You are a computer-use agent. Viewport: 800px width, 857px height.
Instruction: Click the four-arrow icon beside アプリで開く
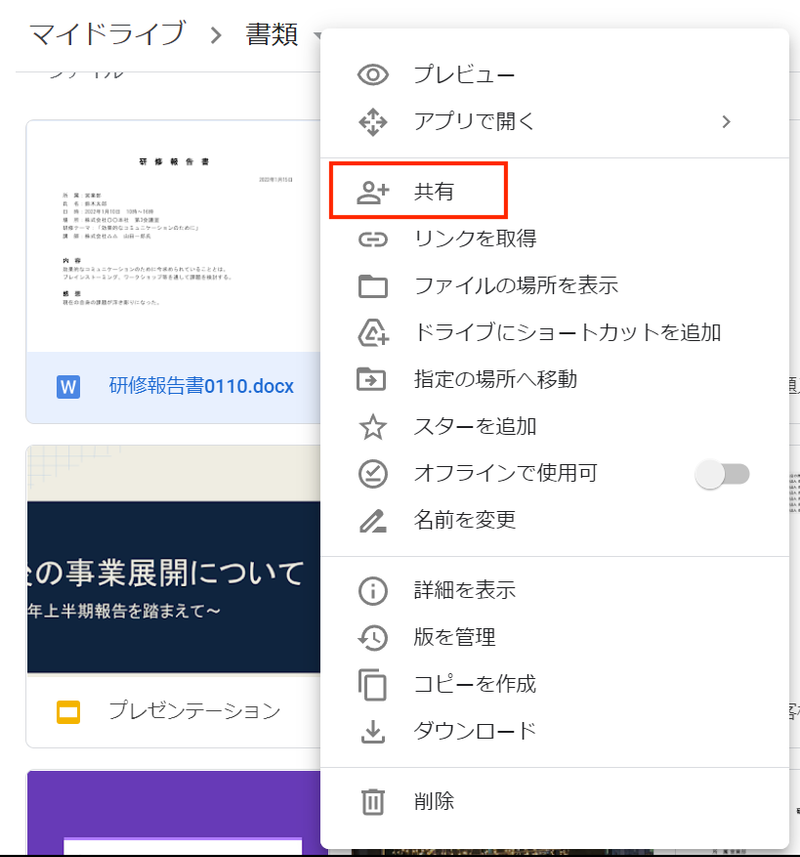tap(373, 122)
